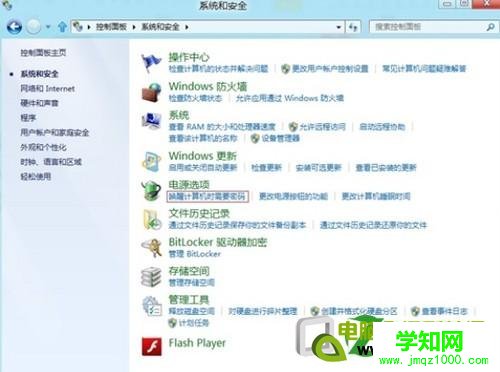Viewport: 500px width, 372px height.
Task: Open 管理工具 heading
Action: pyautogui.click(x=189, y=300)
